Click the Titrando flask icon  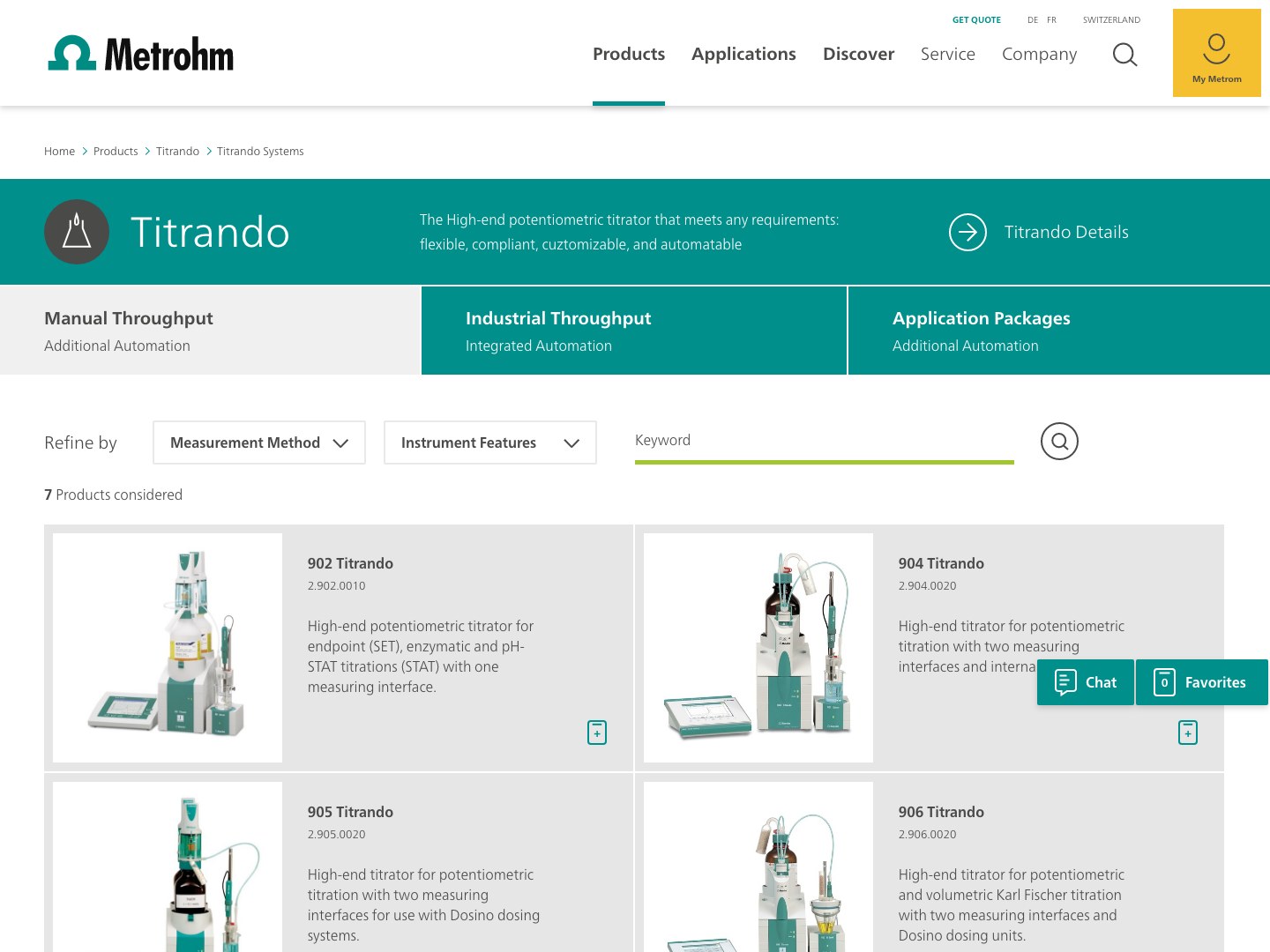pyautogui.click(x=77, y=232)
